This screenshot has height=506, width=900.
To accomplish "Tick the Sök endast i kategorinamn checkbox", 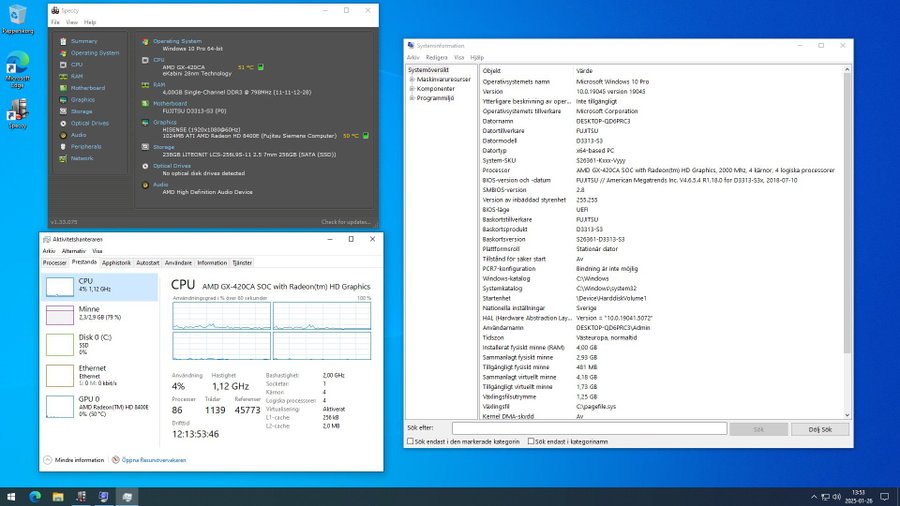I will point(530,441).
